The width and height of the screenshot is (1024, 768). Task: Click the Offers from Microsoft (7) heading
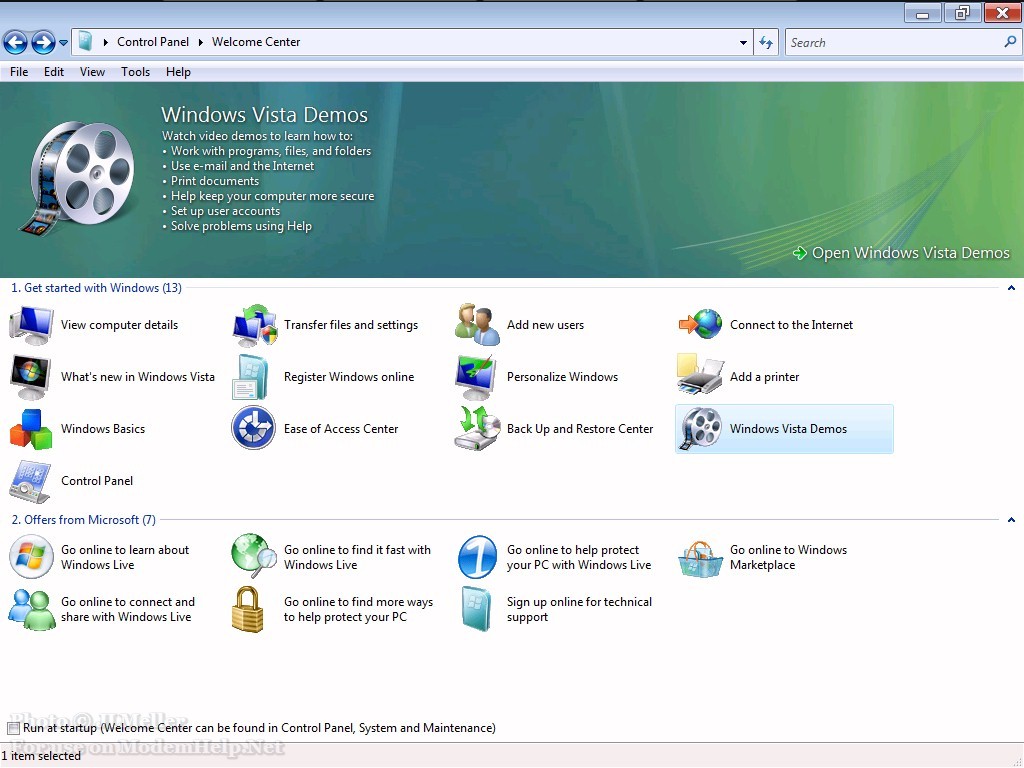[84, 520]
